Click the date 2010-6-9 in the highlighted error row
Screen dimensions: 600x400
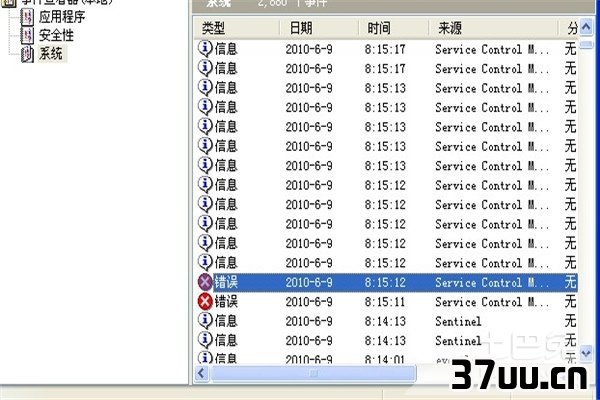tap(309, 282)
